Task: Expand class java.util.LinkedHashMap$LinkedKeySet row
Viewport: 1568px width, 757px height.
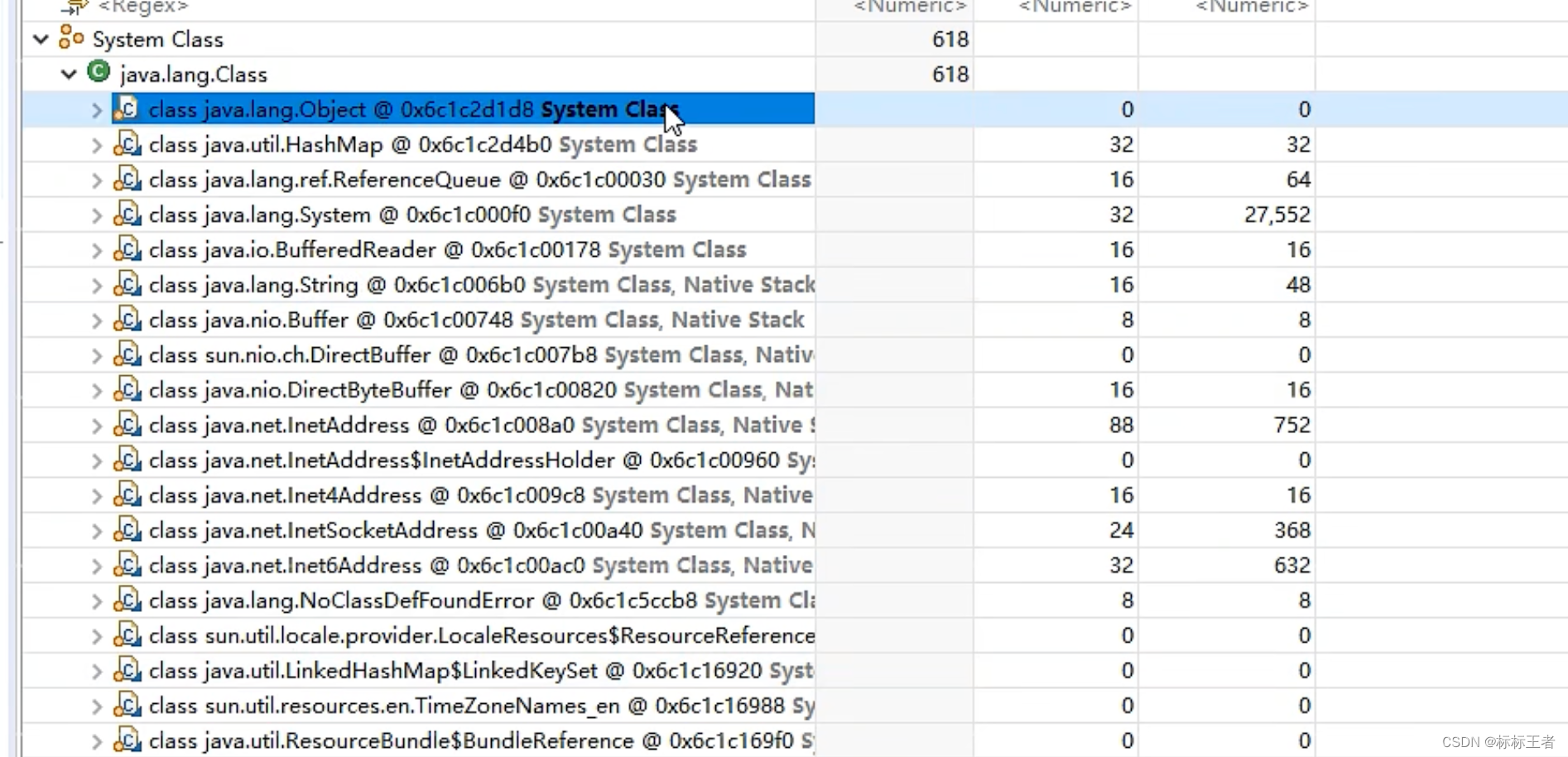Action: (97, 671)
